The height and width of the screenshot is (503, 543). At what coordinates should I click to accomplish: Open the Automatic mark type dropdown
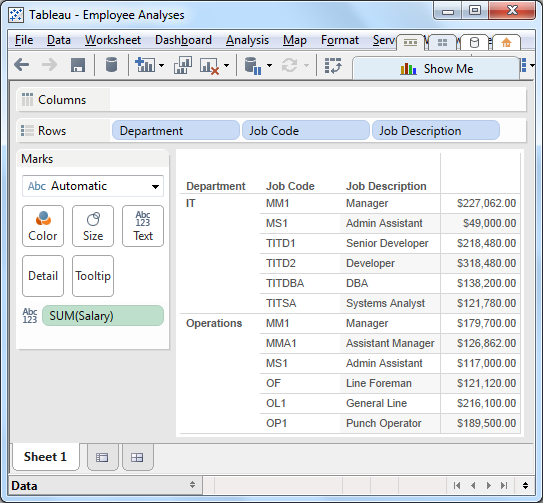tap(93, 186)
